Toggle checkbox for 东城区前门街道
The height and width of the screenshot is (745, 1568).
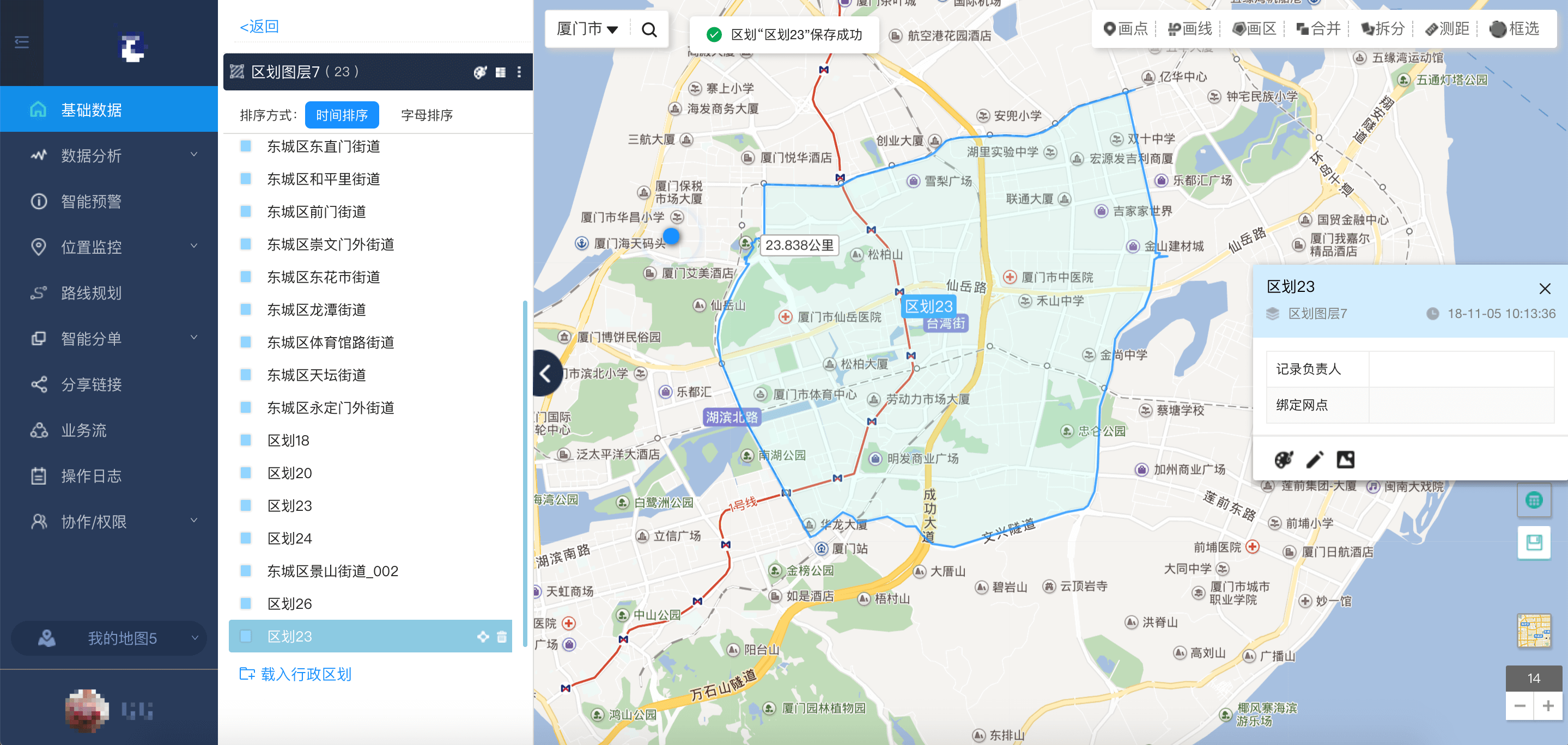[x=246, y=212]
